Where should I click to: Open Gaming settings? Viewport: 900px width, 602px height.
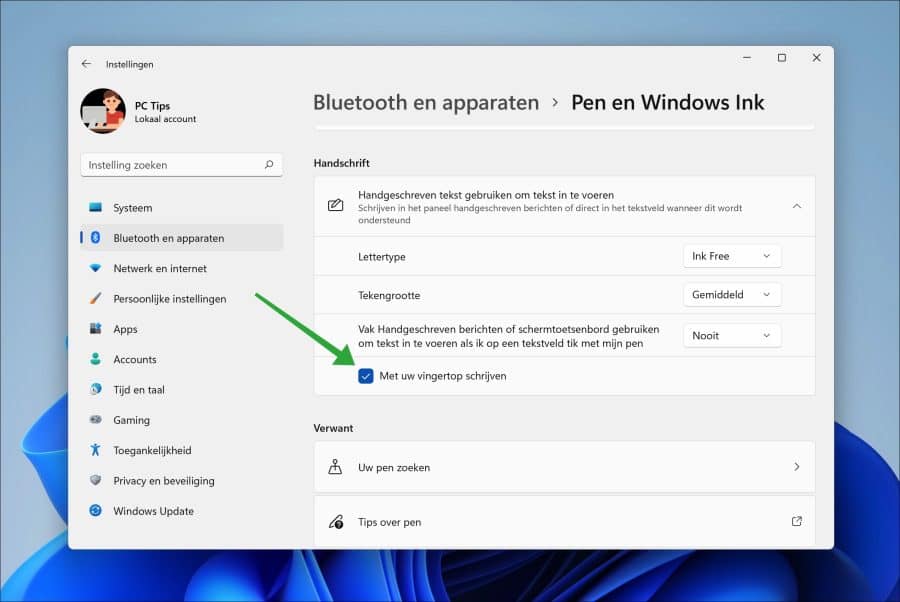182,420
